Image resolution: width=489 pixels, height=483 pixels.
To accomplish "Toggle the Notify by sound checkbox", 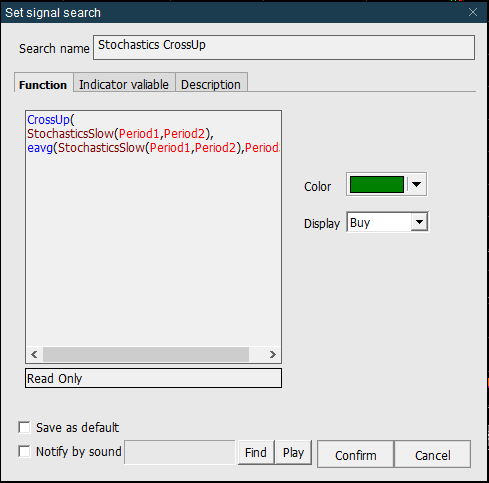I will (24, 451).
